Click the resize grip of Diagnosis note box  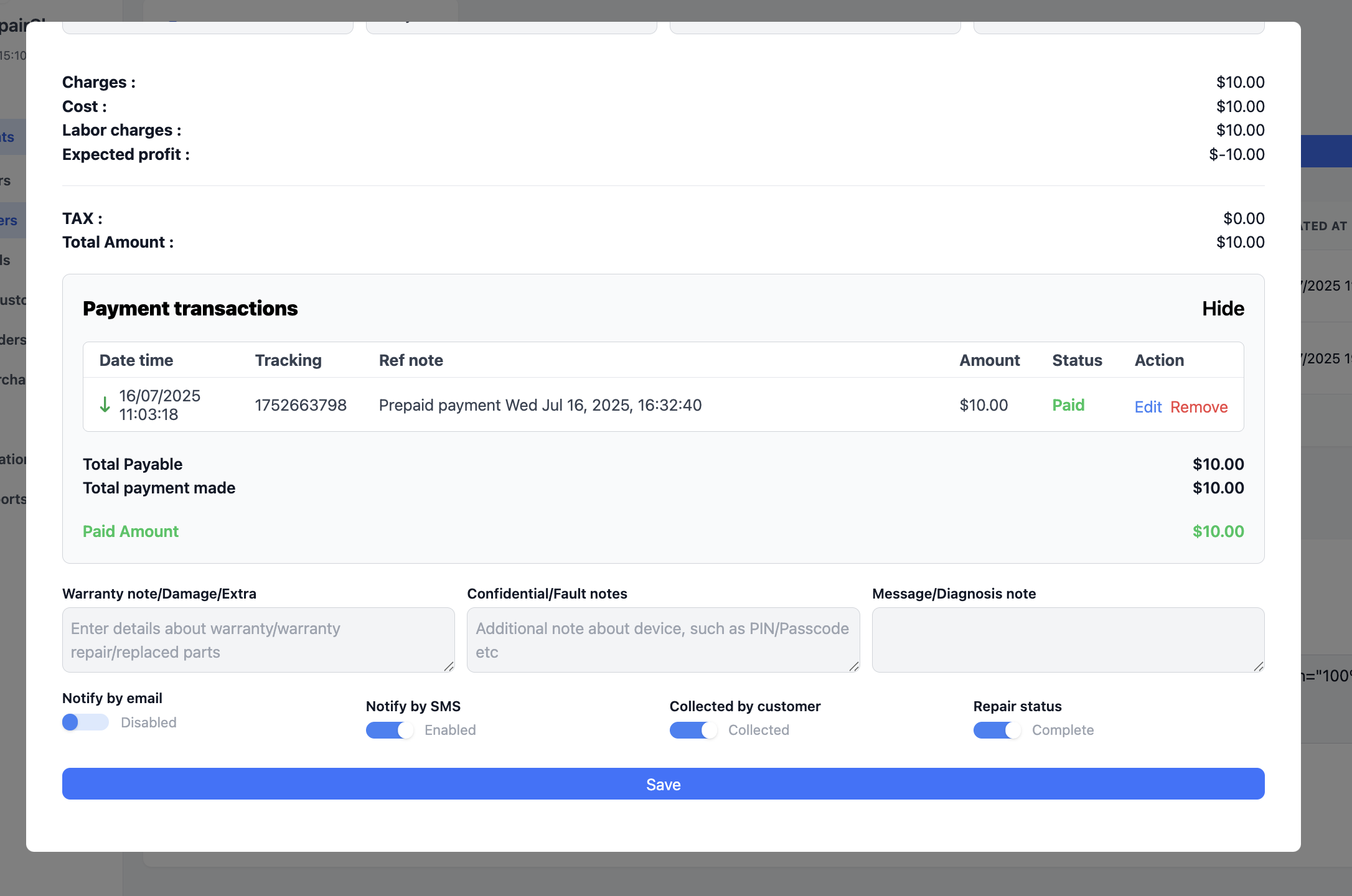(1259, 666)
